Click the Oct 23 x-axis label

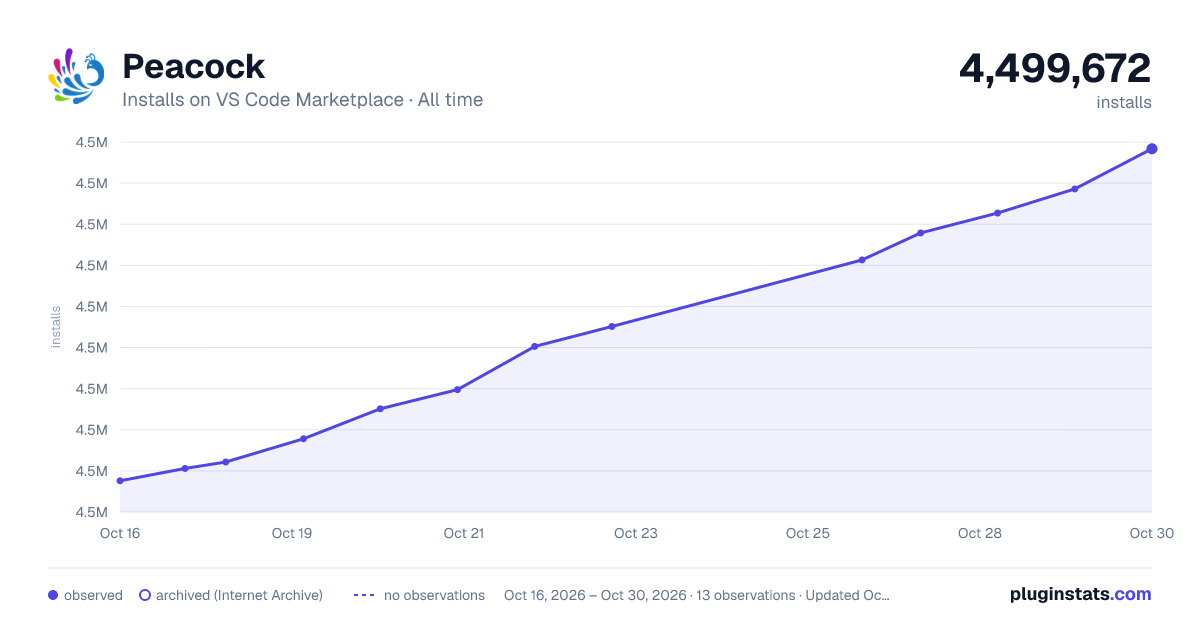[636, 533]
